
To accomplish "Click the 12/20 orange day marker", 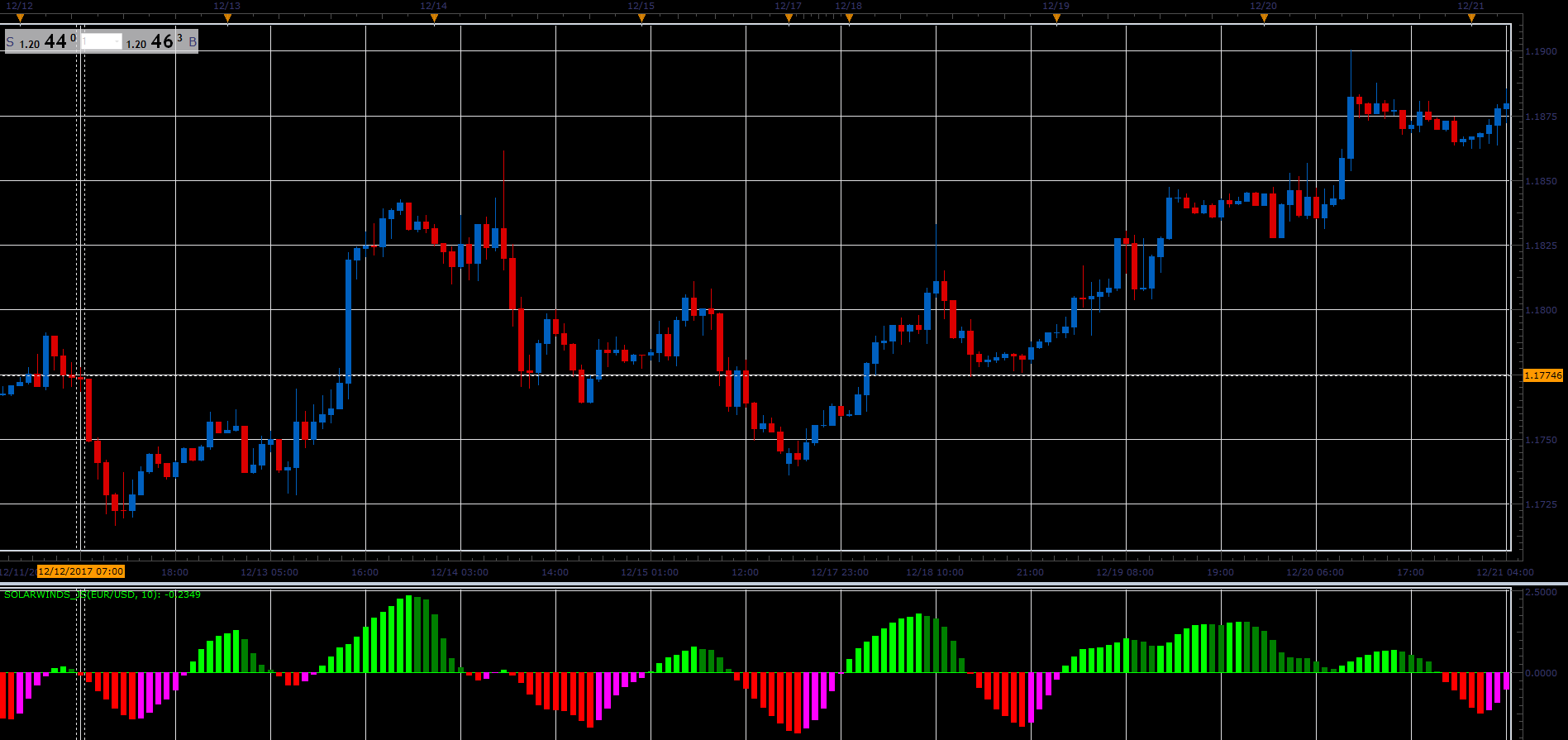I will tap(1264, 18).
